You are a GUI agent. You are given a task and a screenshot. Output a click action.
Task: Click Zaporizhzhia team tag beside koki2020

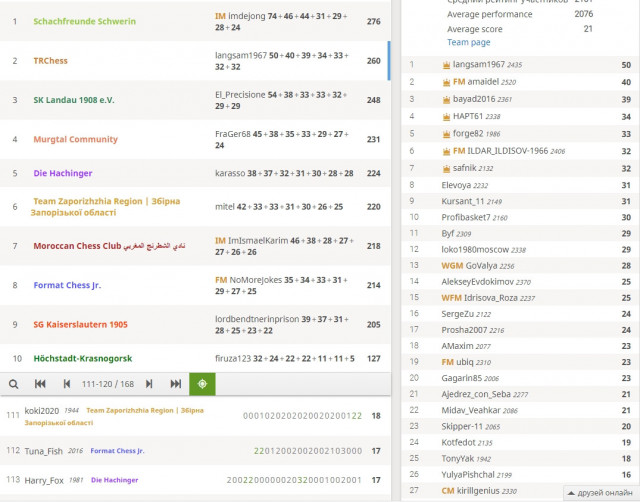coord(114,417)
